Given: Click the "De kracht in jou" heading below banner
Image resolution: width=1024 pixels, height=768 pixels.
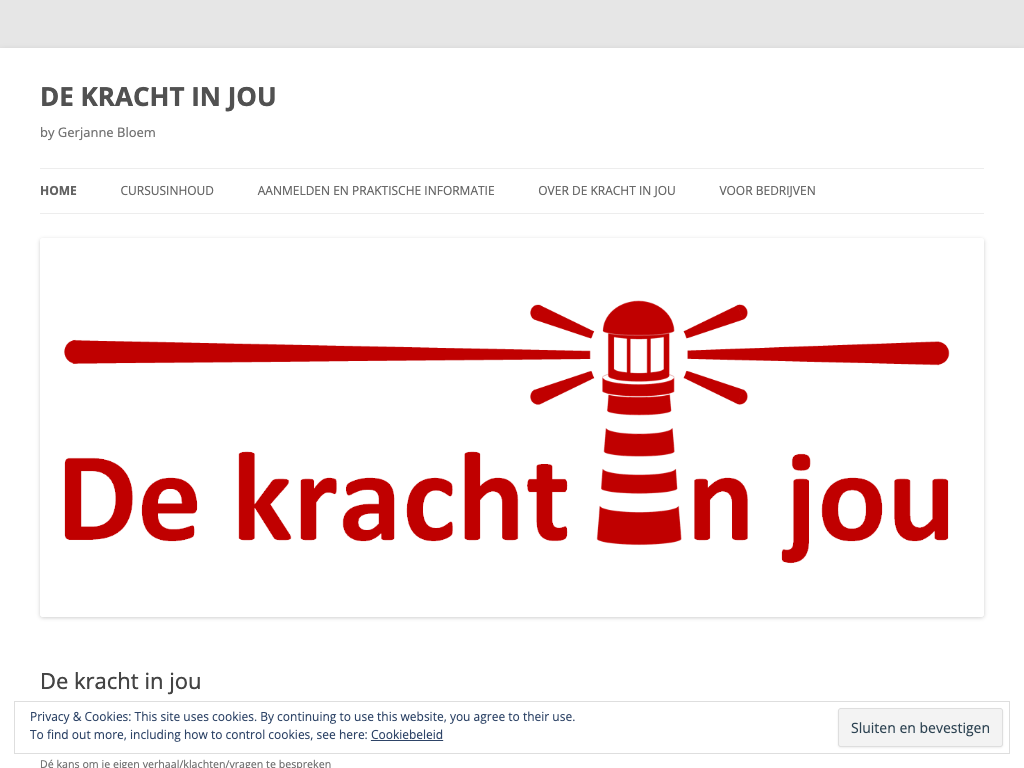Looking at the screenshot, I should (120, 681).
